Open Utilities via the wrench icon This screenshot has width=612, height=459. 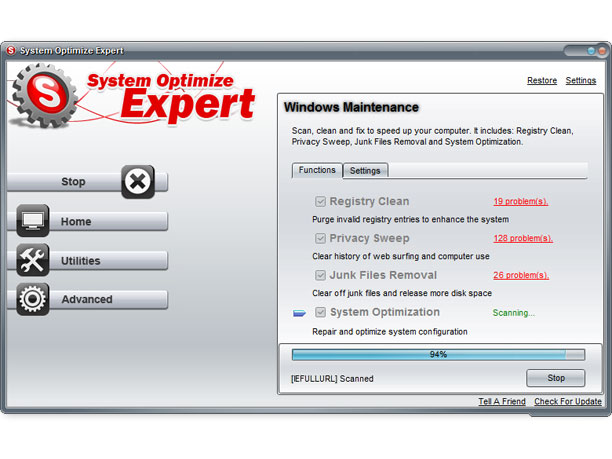(33, 260)
